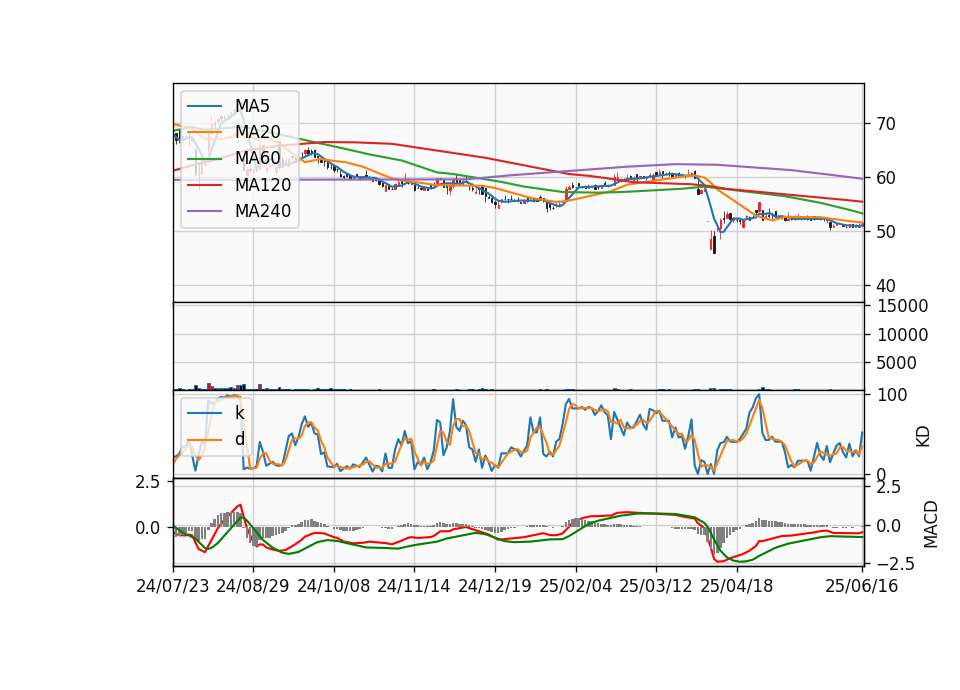Click the purple MA240 legend line sample
Image resolution: width=960 pixels, height=690 pixels.
point(204,211)
